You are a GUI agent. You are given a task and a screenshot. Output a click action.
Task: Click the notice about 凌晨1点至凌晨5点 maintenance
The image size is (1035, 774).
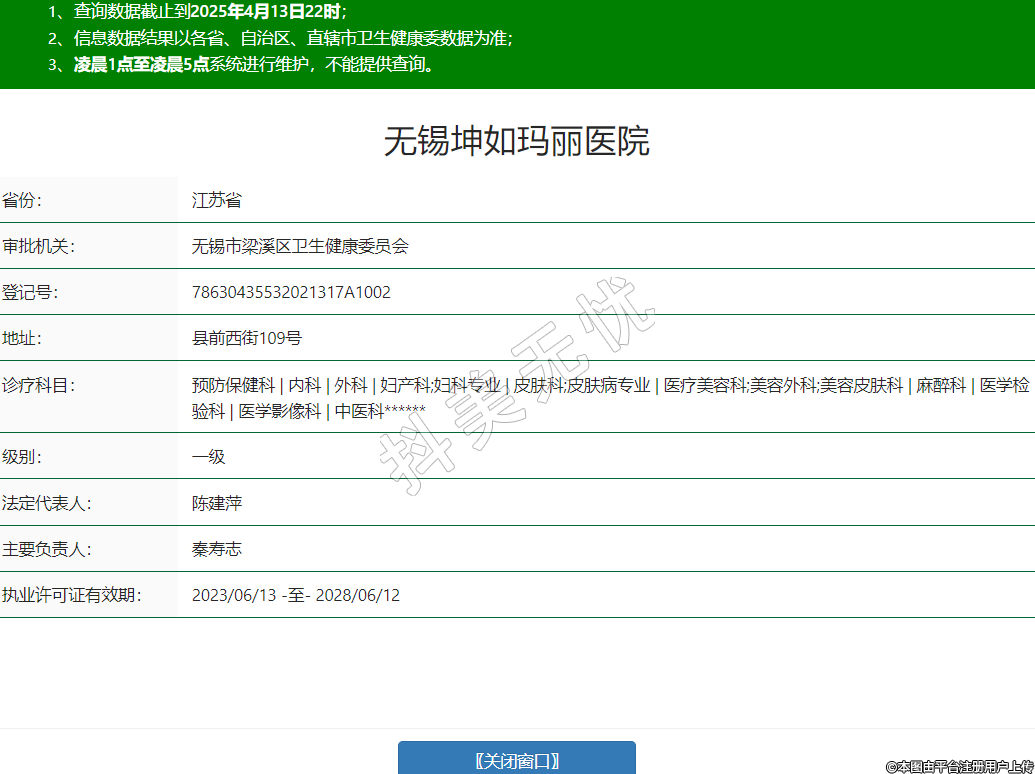(x=254, y=65)
